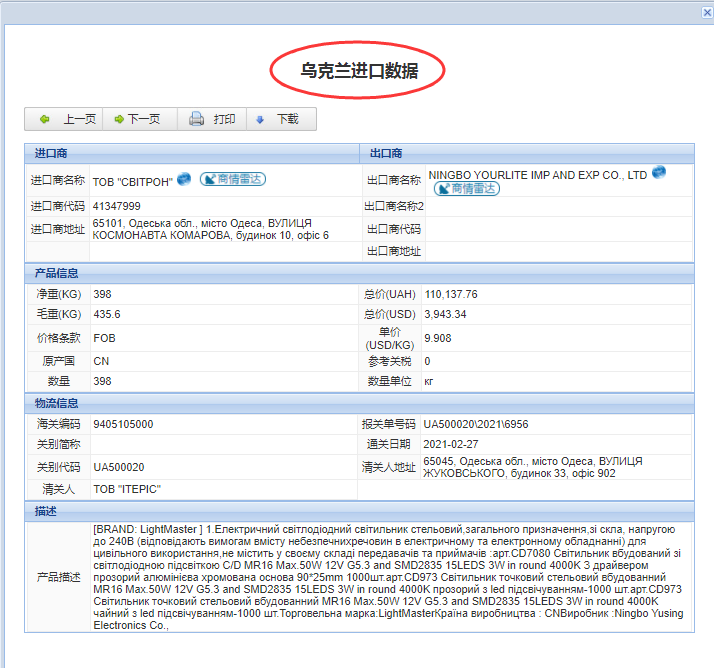Click globe icon beside ТОВ "СВІТРОН"

184,179
